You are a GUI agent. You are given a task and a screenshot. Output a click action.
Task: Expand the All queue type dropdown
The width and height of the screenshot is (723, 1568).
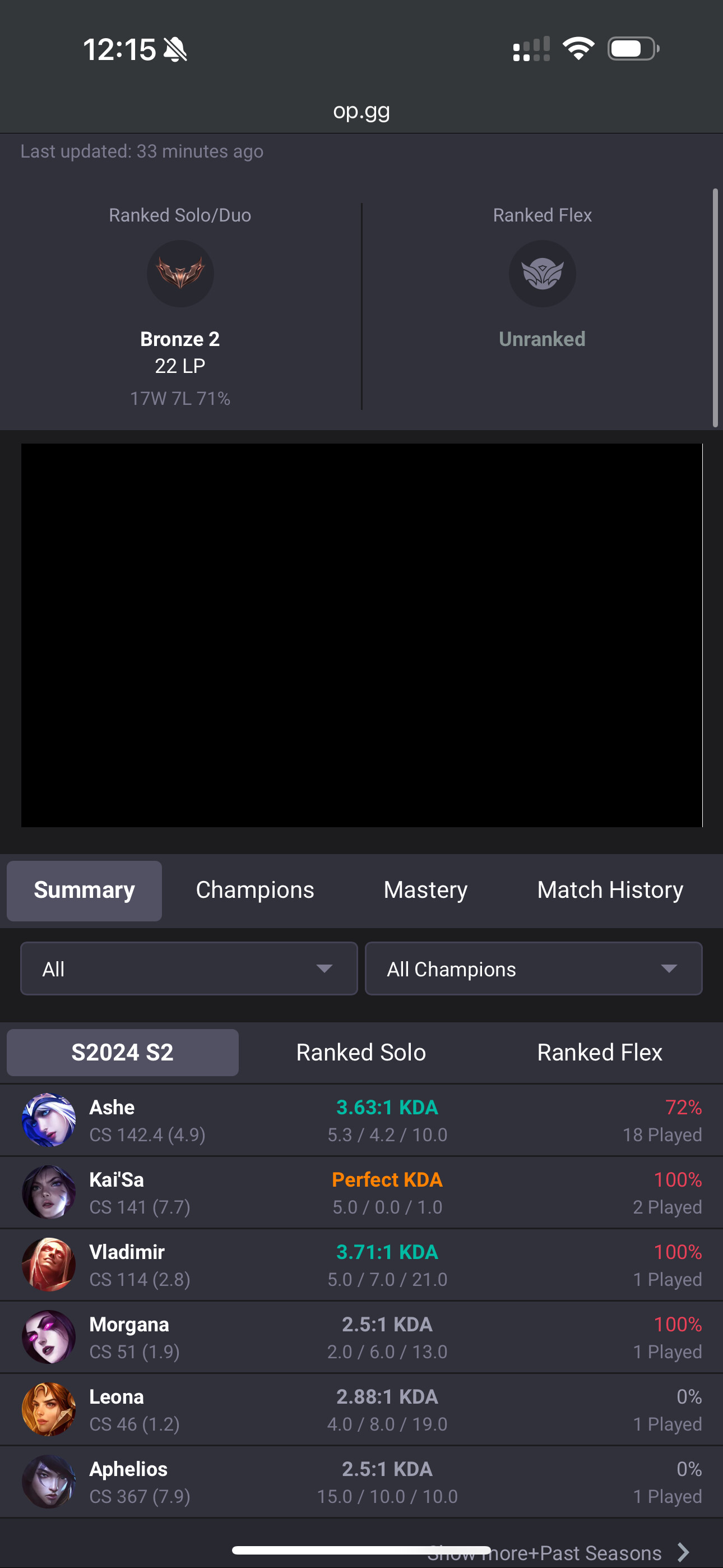189,969
